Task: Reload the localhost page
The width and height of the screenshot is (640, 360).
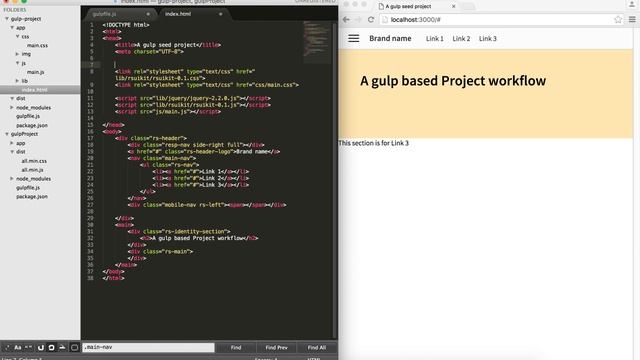Action: click(371, 19)
